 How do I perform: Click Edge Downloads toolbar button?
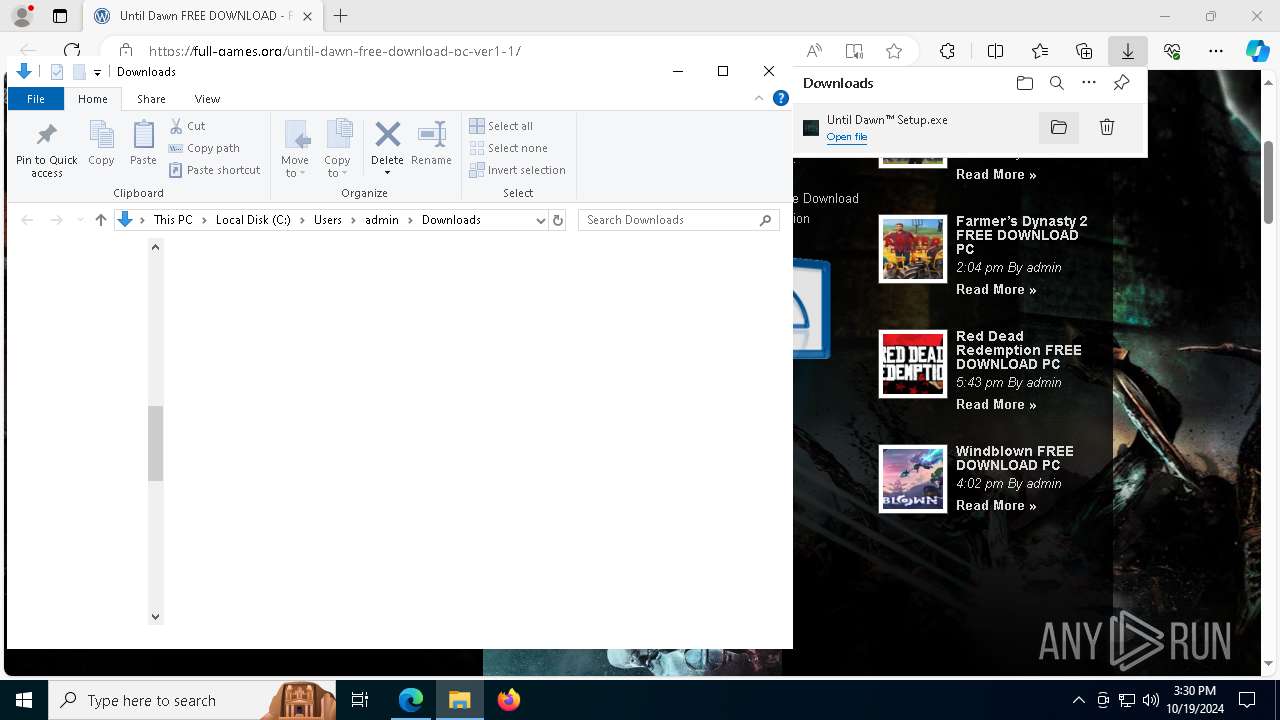(x=1127, y=51)
